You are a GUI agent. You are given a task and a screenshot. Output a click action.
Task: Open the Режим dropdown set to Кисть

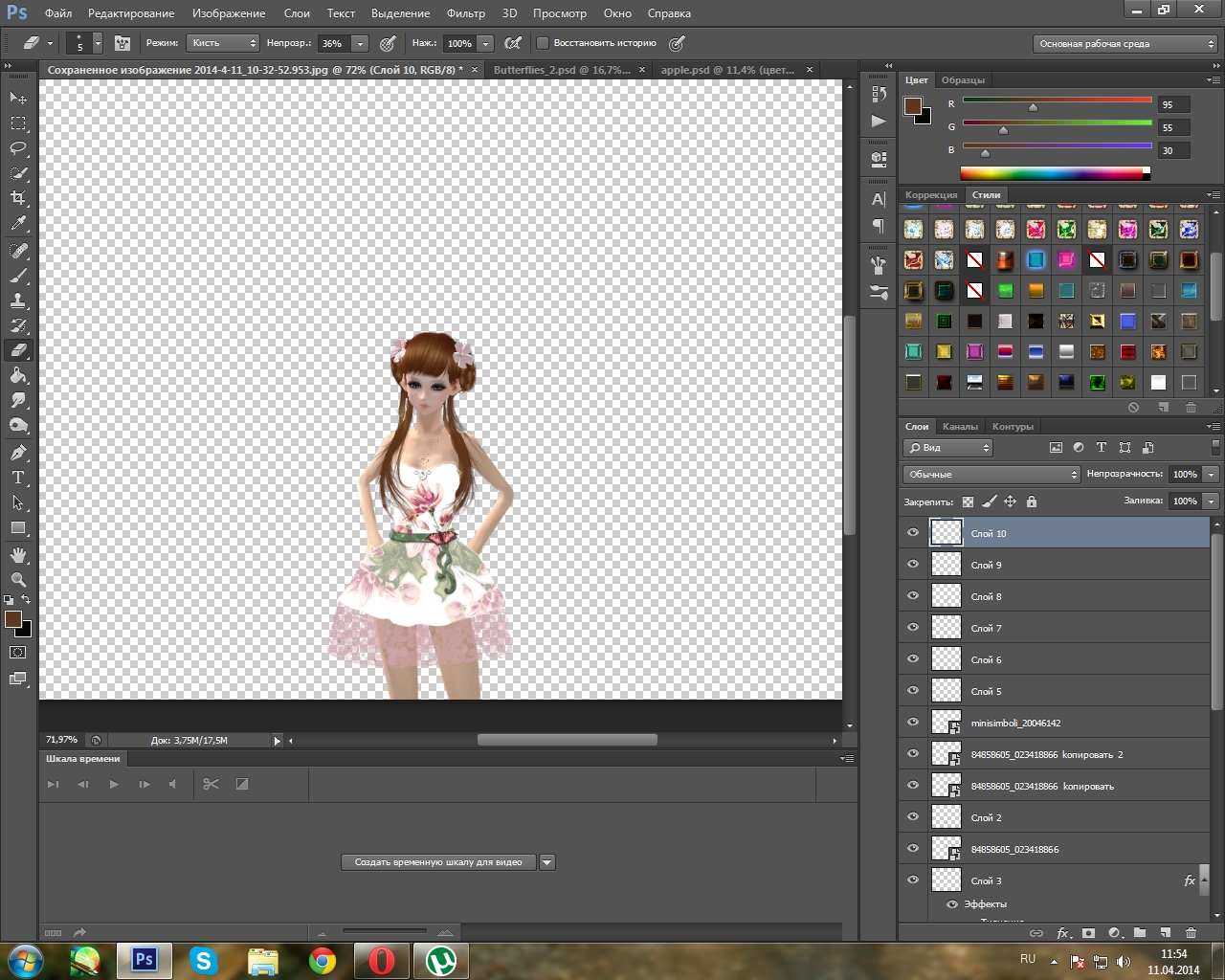[224, 43]
